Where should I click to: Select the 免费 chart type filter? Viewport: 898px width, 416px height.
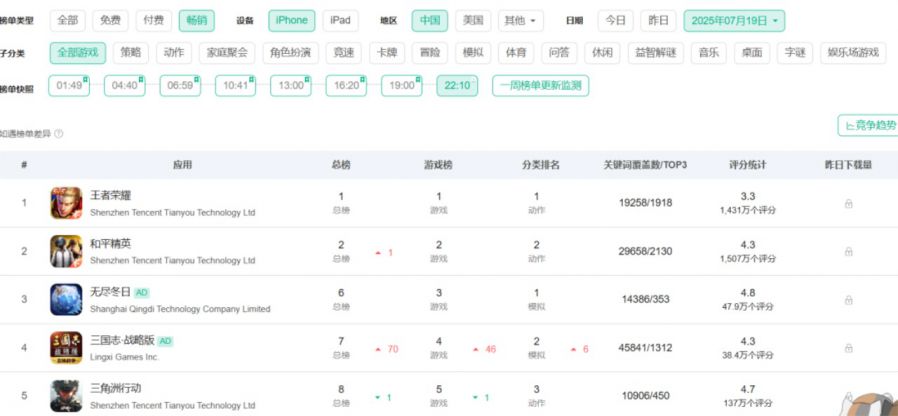tap(111, 21)
